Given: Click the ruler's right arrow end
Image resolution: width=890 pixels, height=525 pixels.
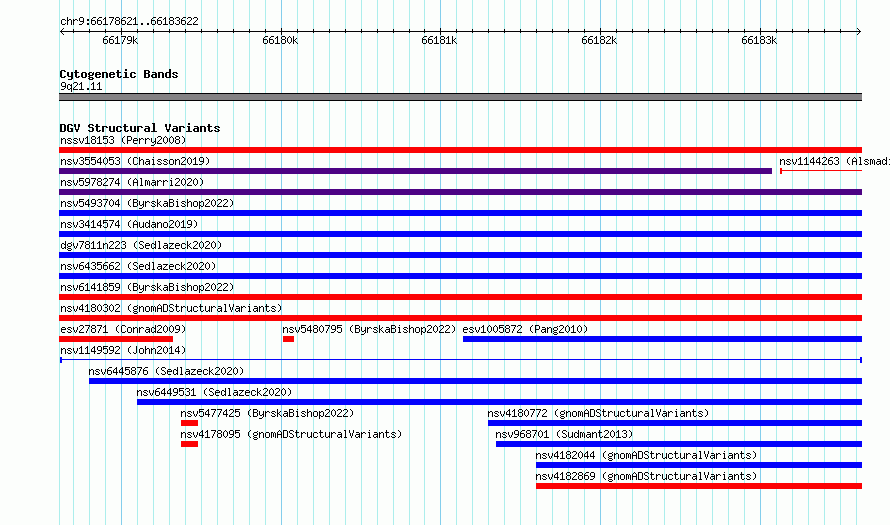Looking at the screenshot, I should click(x=859, y=32).
